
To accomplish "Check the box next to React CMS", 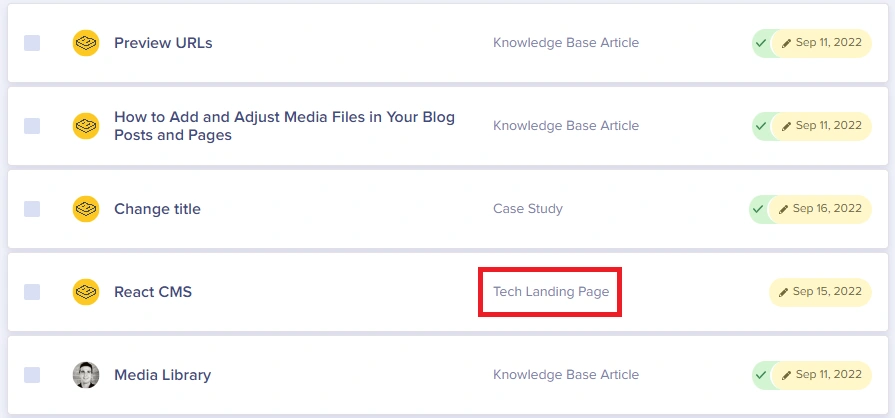I will 32,292.
